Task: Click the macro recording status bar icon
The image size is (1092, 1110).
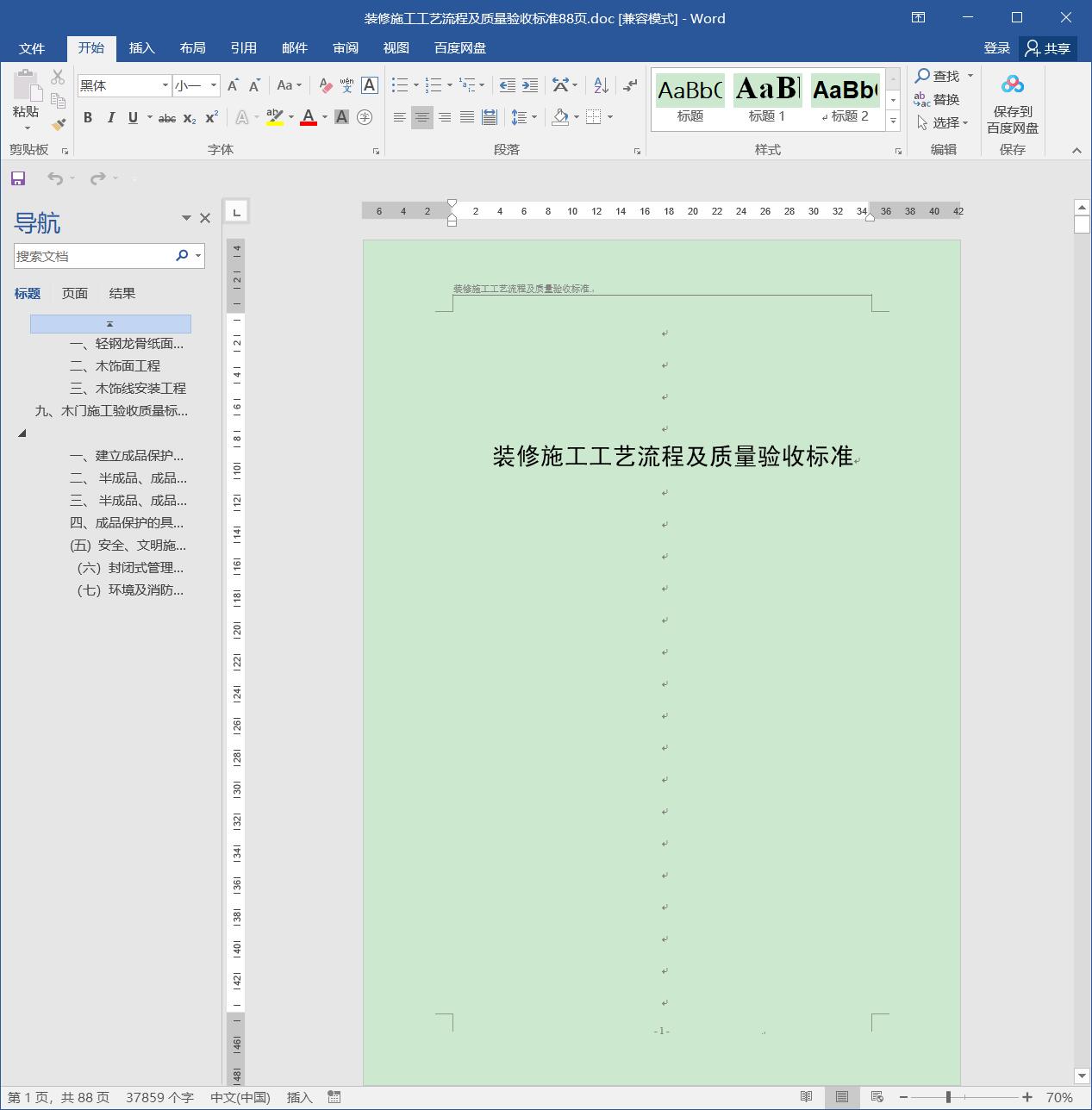Action: point(334,1097)
